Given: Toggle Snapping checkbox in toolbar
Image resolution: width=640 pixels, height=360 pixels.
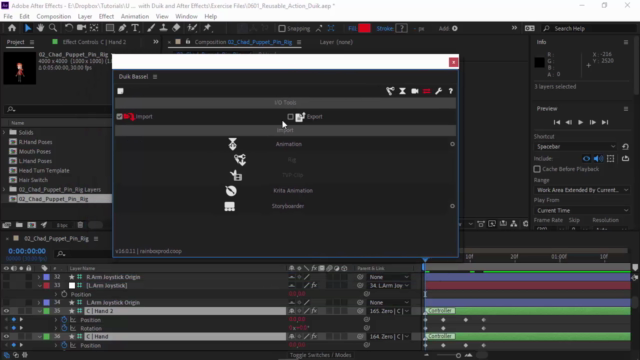Looking at the screenshot, I should point(282,29).
